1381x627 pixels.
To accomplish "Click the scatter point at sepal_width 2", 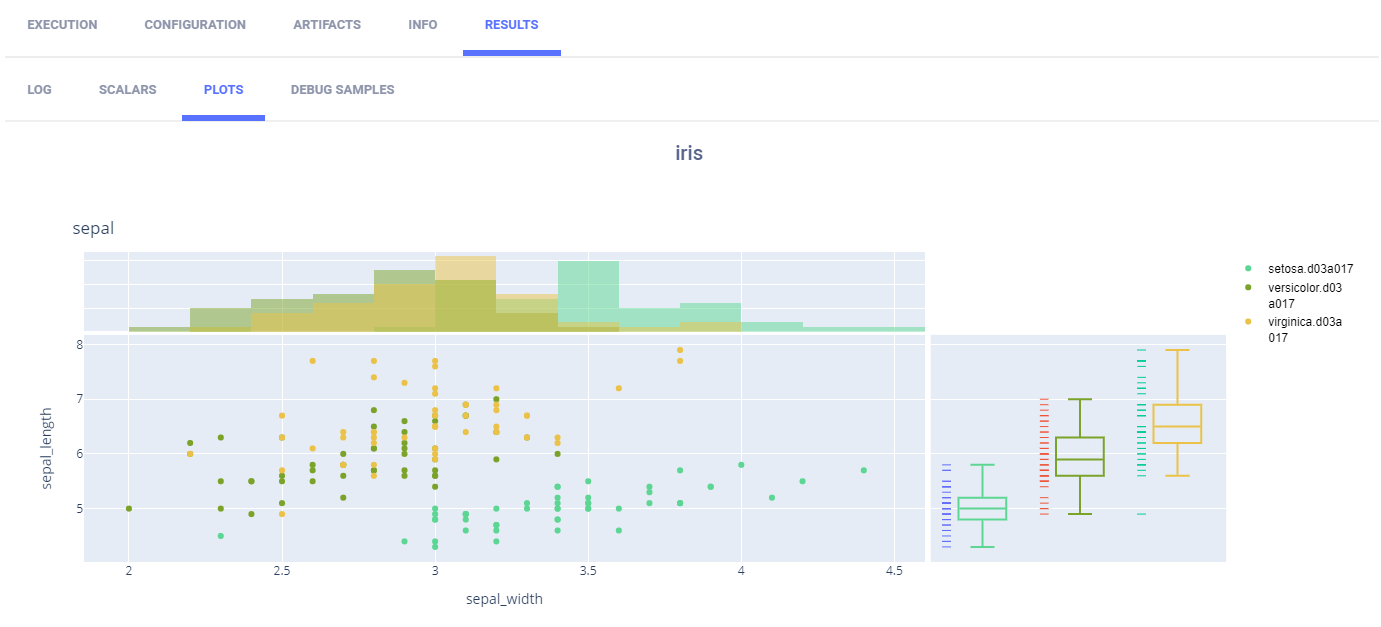I will click(x=129, y=508).
